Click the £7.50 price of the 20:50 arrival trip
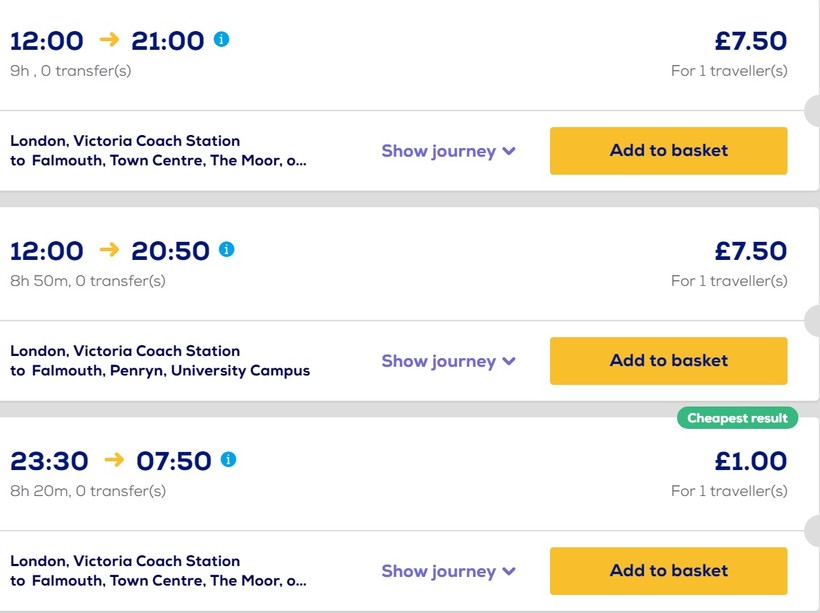Viewport: 820px width, 613px height. coord(750,251)
